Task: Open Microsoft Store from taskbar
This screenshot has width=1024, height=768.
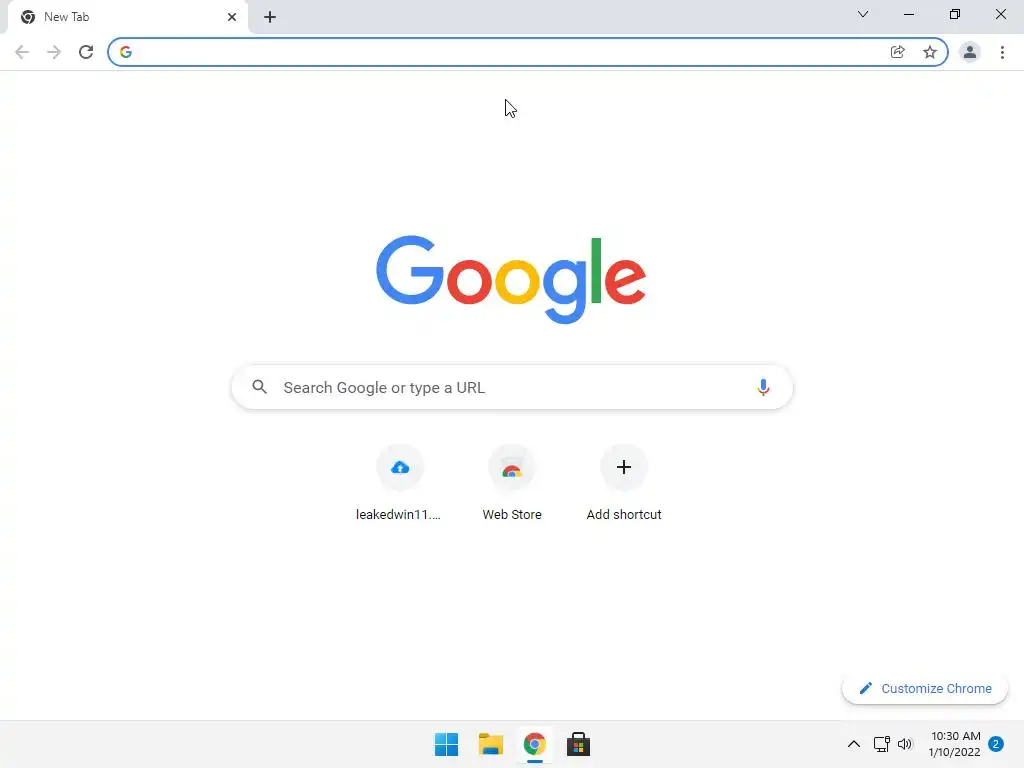Action: click(x=578, y=744)
